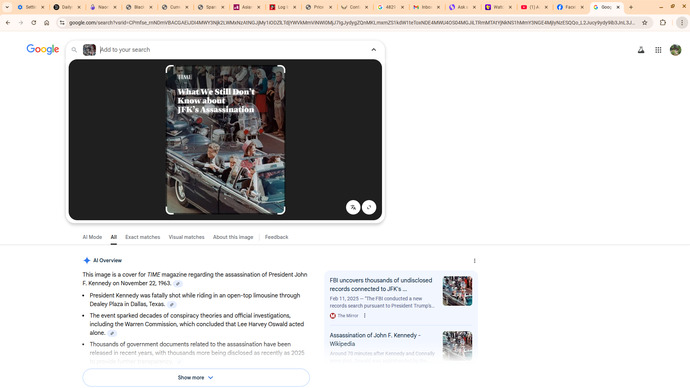Select the All results tab
The width and height of the screenshot is (690, 388).
pyautogui.click(x=114, y=237)
